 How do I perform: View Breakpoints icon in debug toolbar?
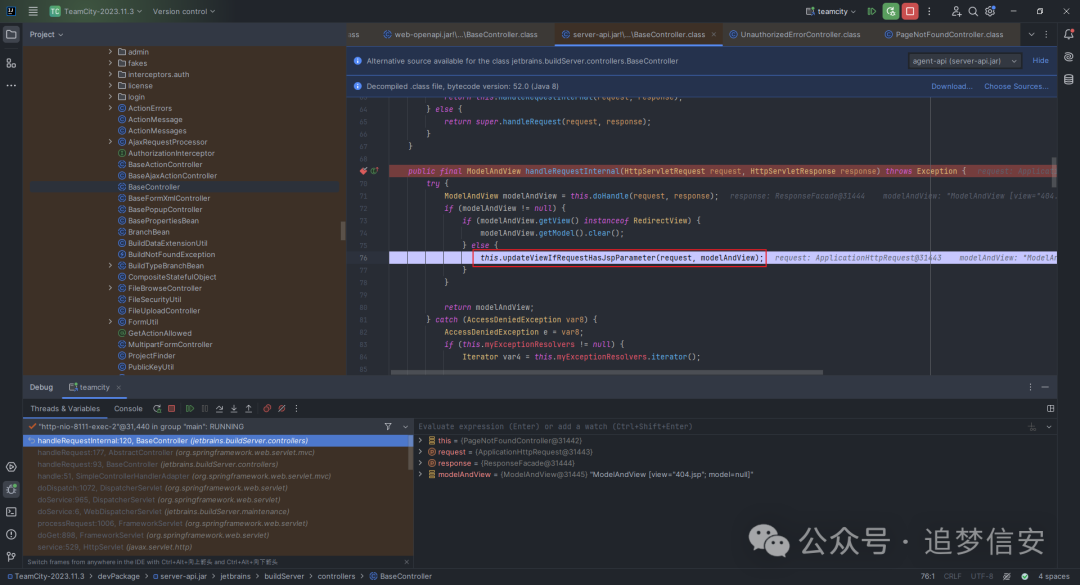point(267,409)
